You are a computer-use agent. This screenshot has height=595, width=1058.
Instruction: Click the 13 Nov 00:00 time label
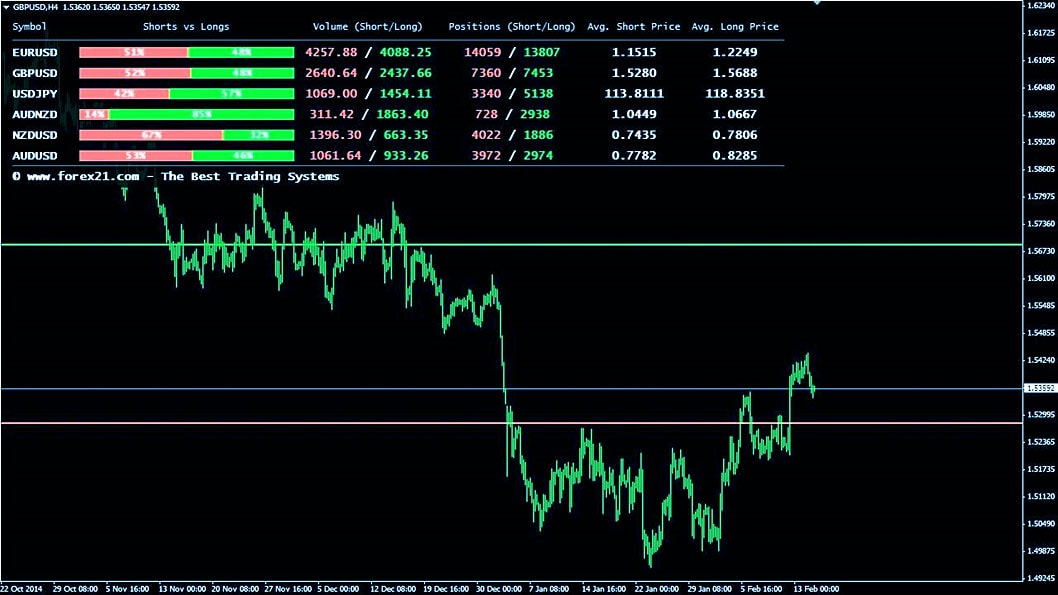[182, 589]
